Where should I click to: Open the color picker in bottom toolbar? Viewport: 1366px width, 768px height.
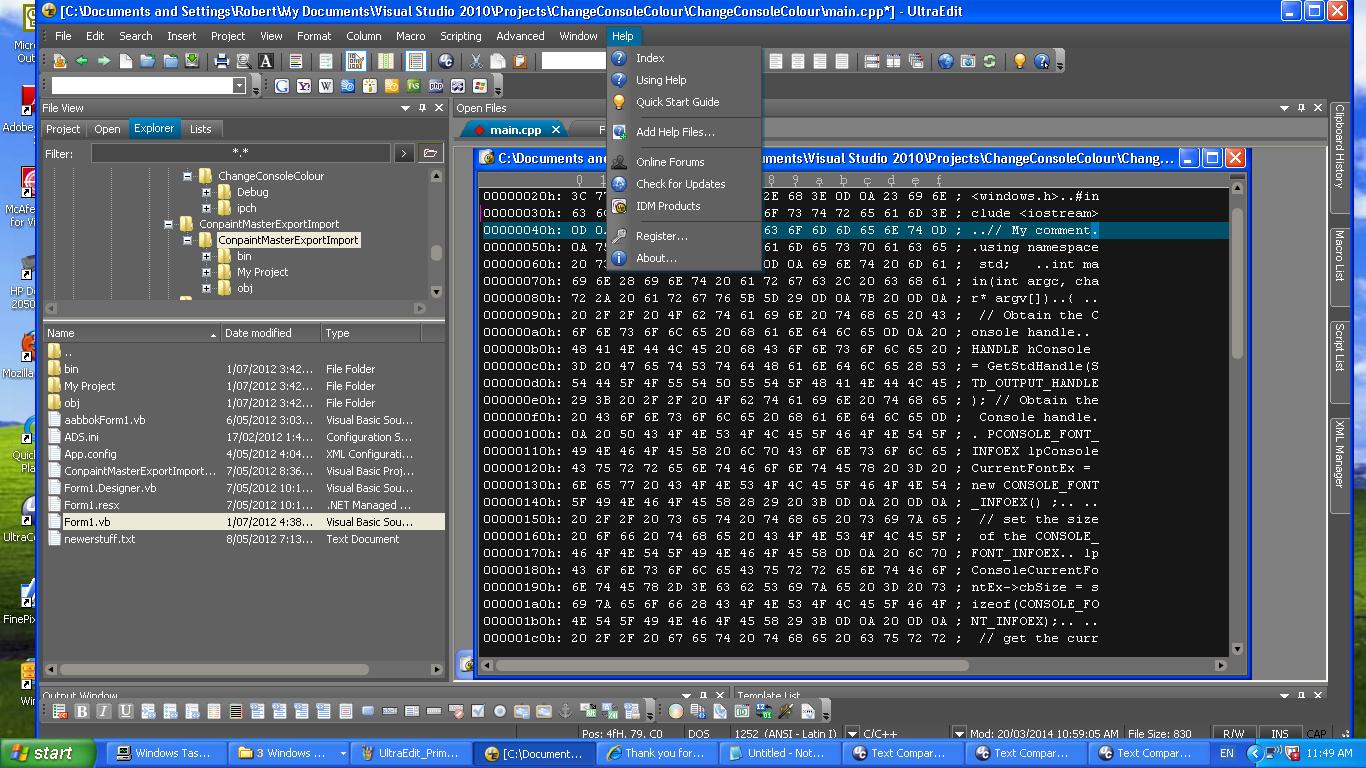click(x=676, y=711)
